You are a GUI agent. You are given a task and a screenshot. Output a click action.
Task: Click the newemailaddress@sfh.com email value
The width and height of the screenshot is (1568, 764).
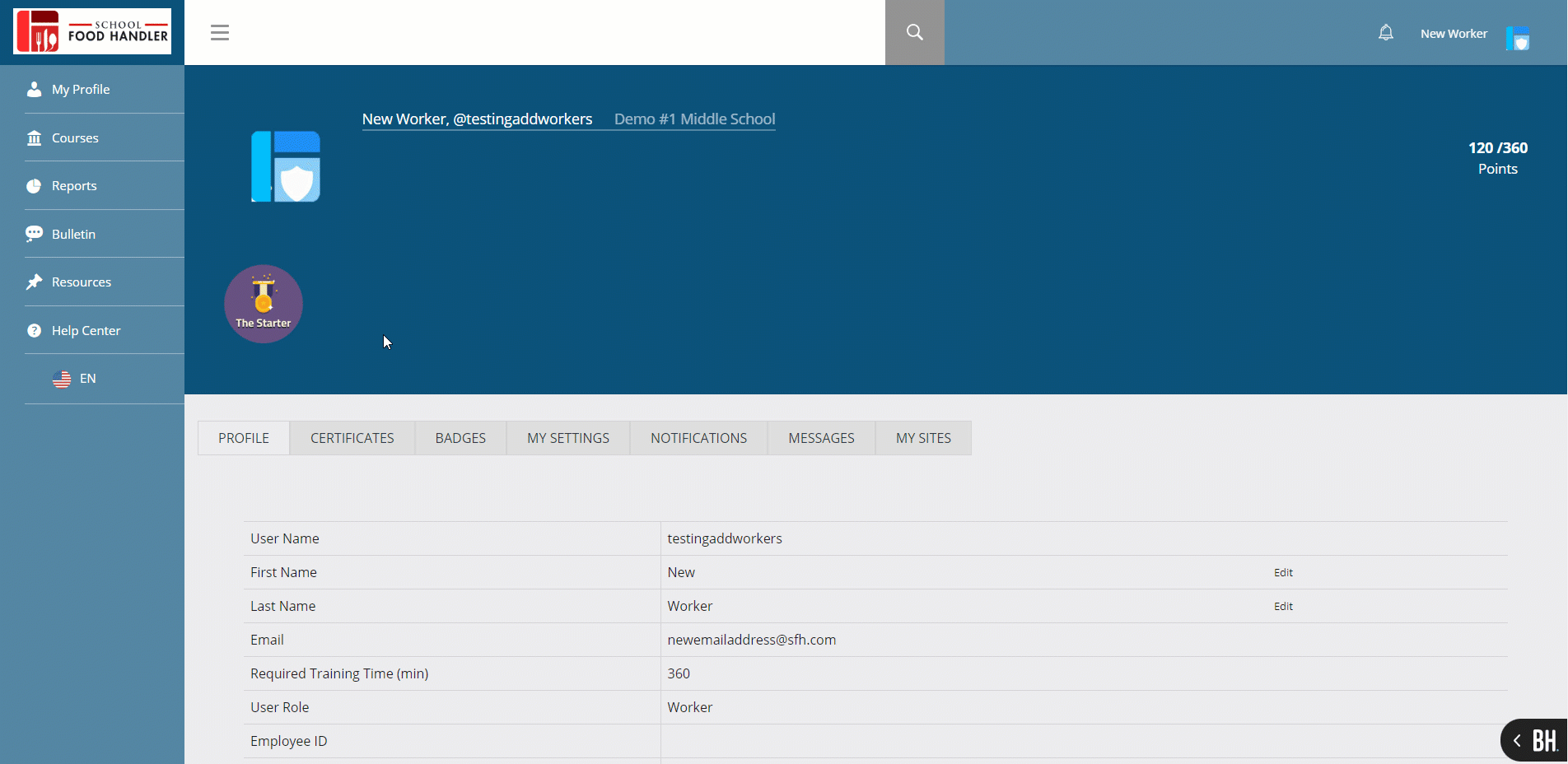pos(751,640)
